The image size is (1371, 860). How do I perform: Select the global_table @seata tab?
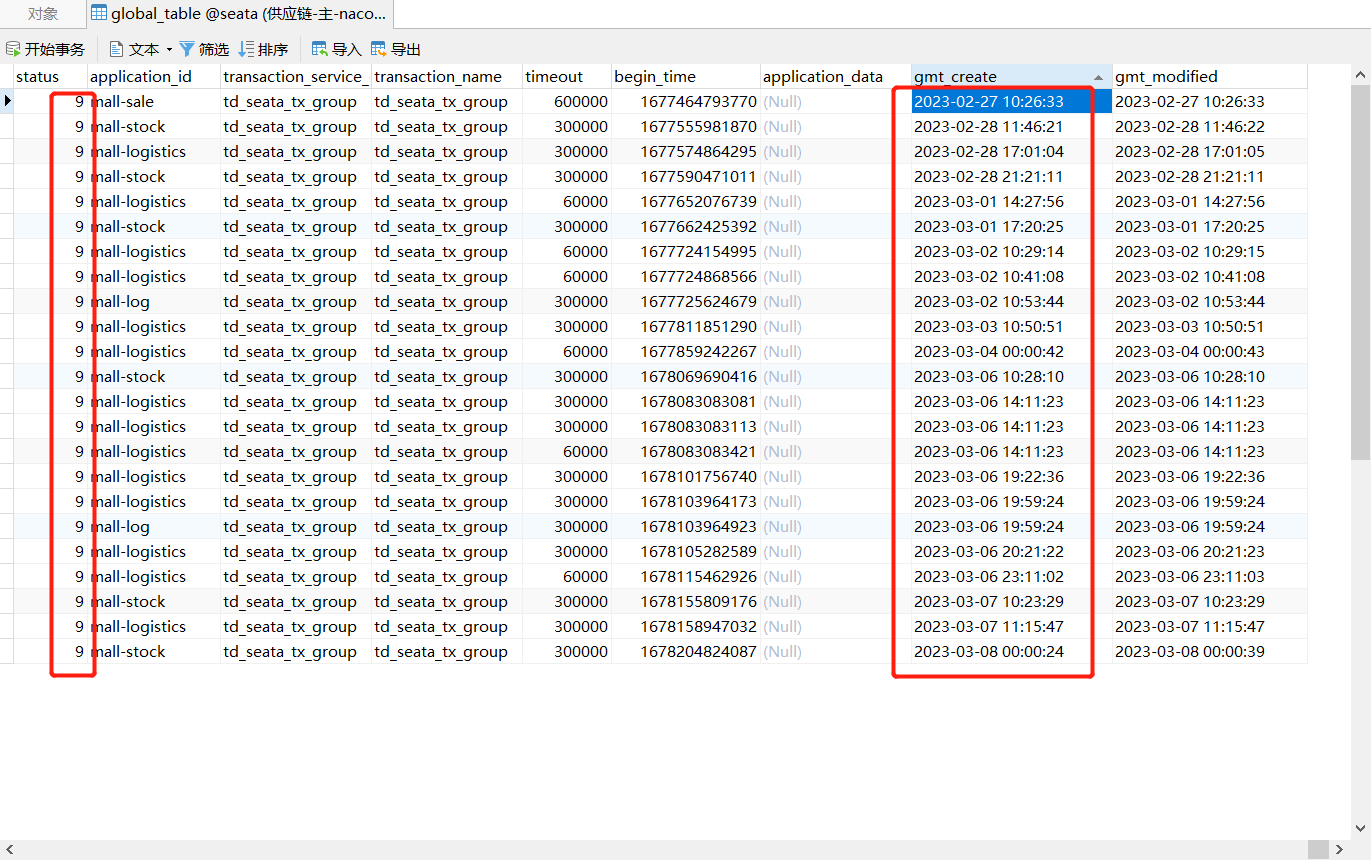240,14
